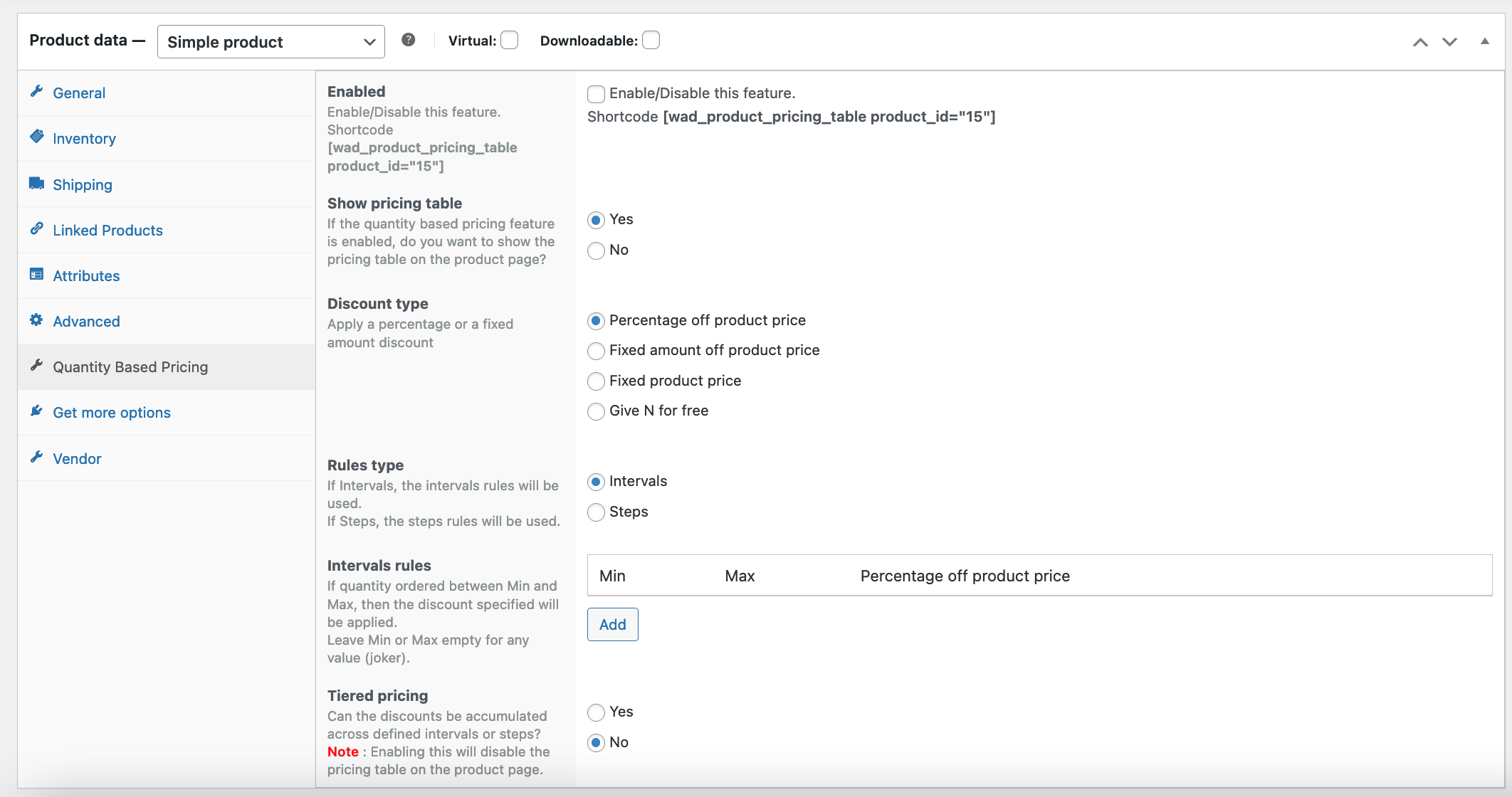This screenshot has height=797, width=1512.
Task: Choose Percentage off product price discount
Action: (x=596, y=321)
